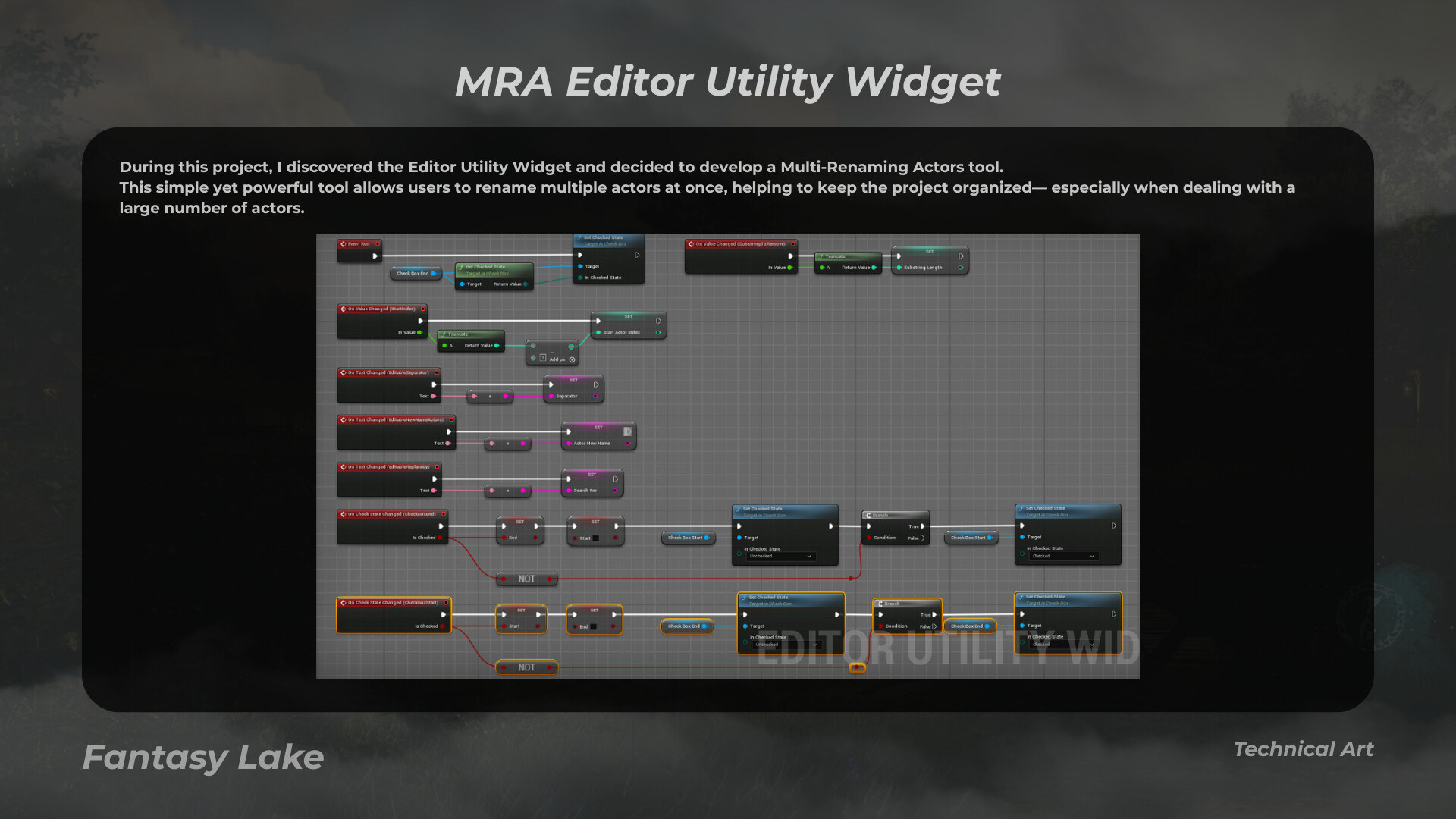Click the Add pin plus icon
The height and width of the screenshot is (819, 1456).
tap(572, 359)
